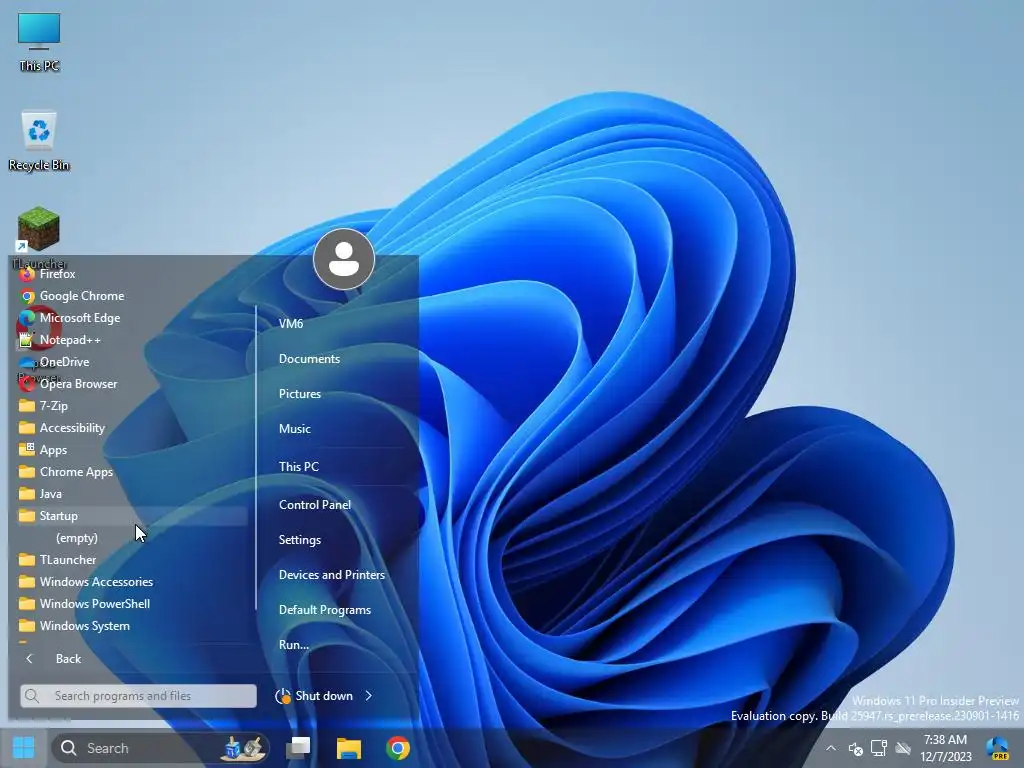Click the user account picture
1024x768 pixels.
coord(344,259)
